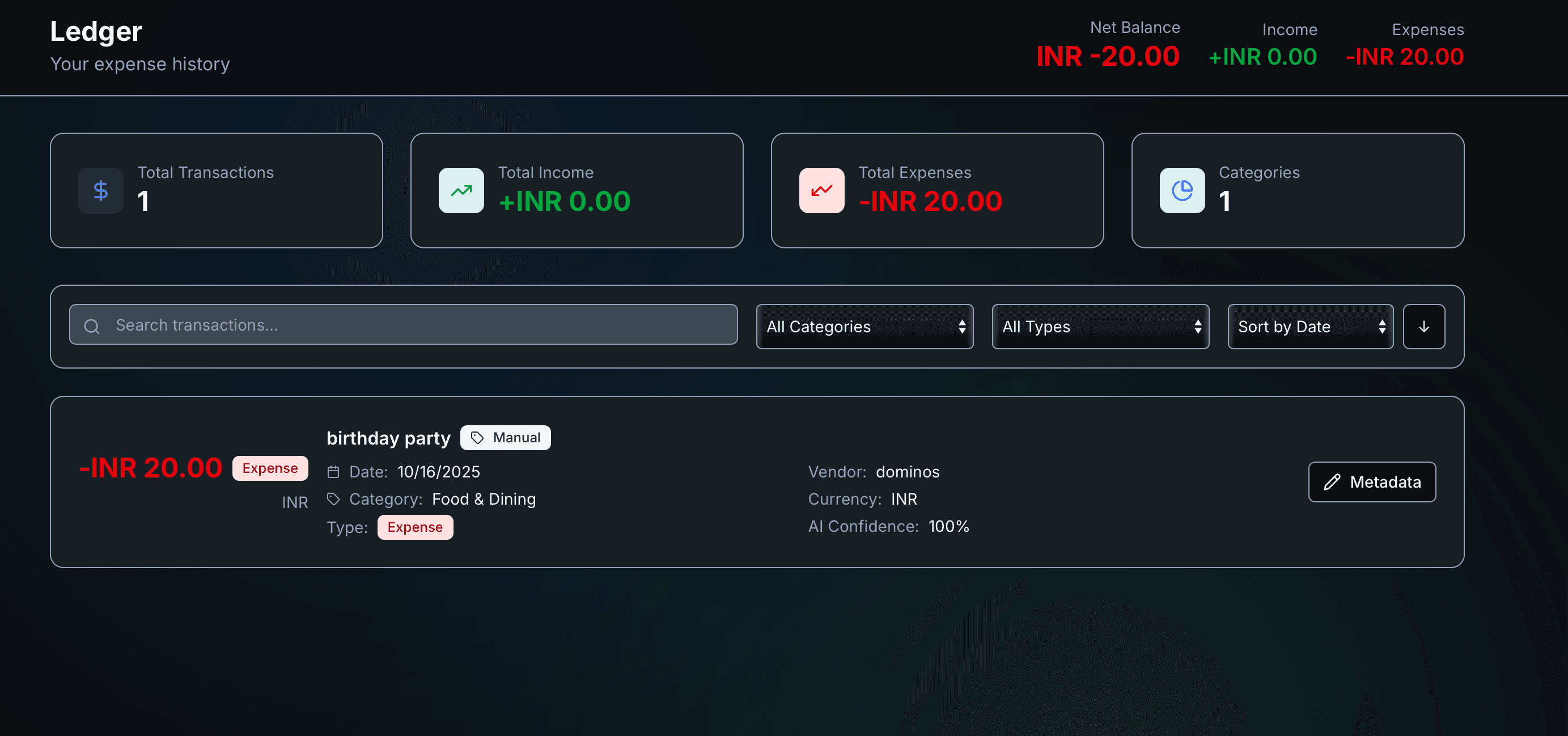1568x736 pixels.
Task: Click the Expense badge next to the amount
Action: coord(270,468)
